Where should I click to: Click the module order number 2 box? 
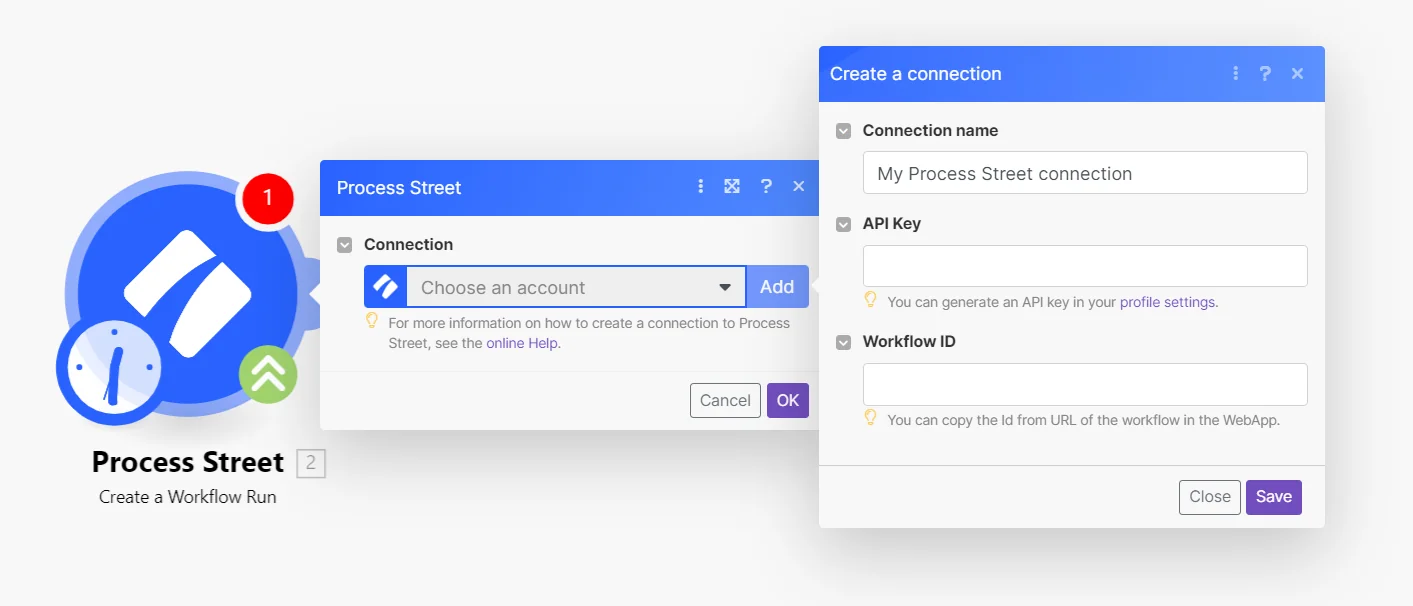click(311, 463)
